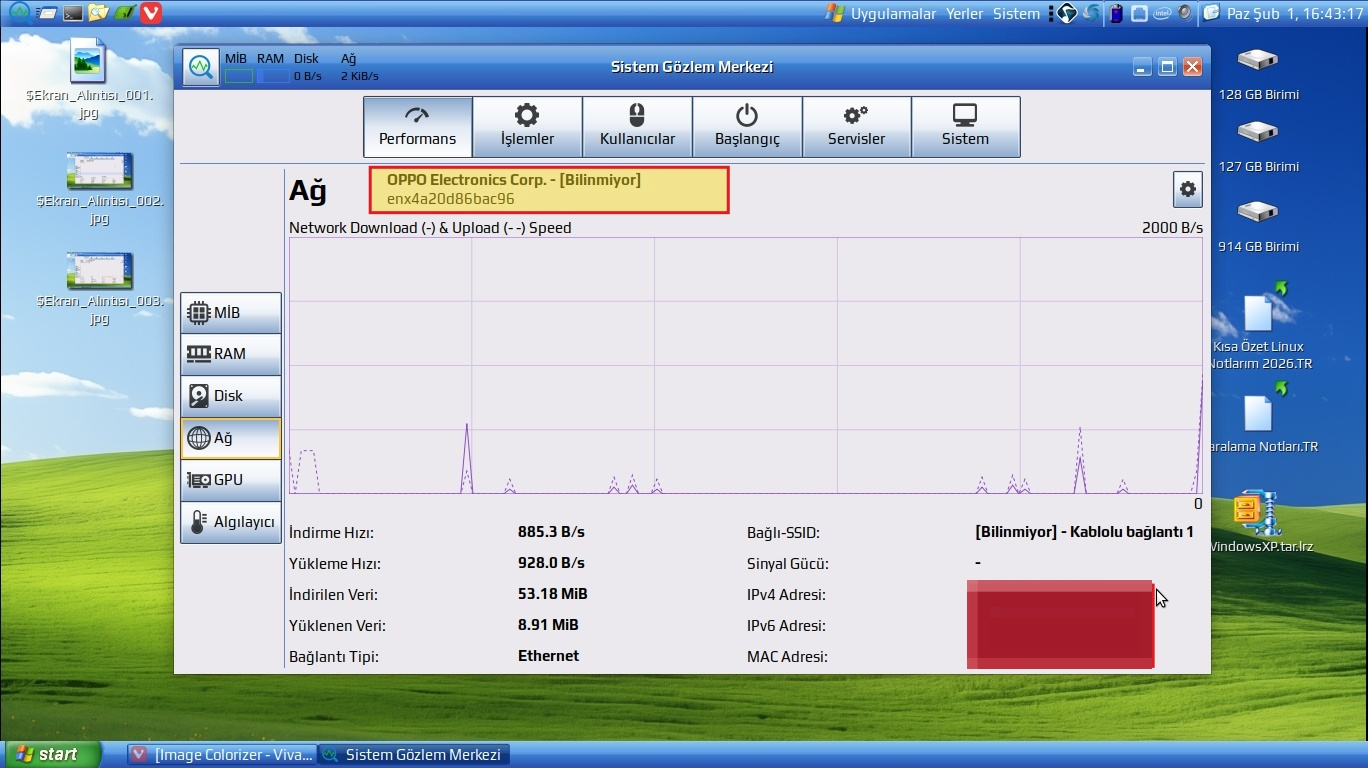Viewport: 1368px width, 768px height.
Task: Click the white square tray icon
Action: coord(1139,13)
